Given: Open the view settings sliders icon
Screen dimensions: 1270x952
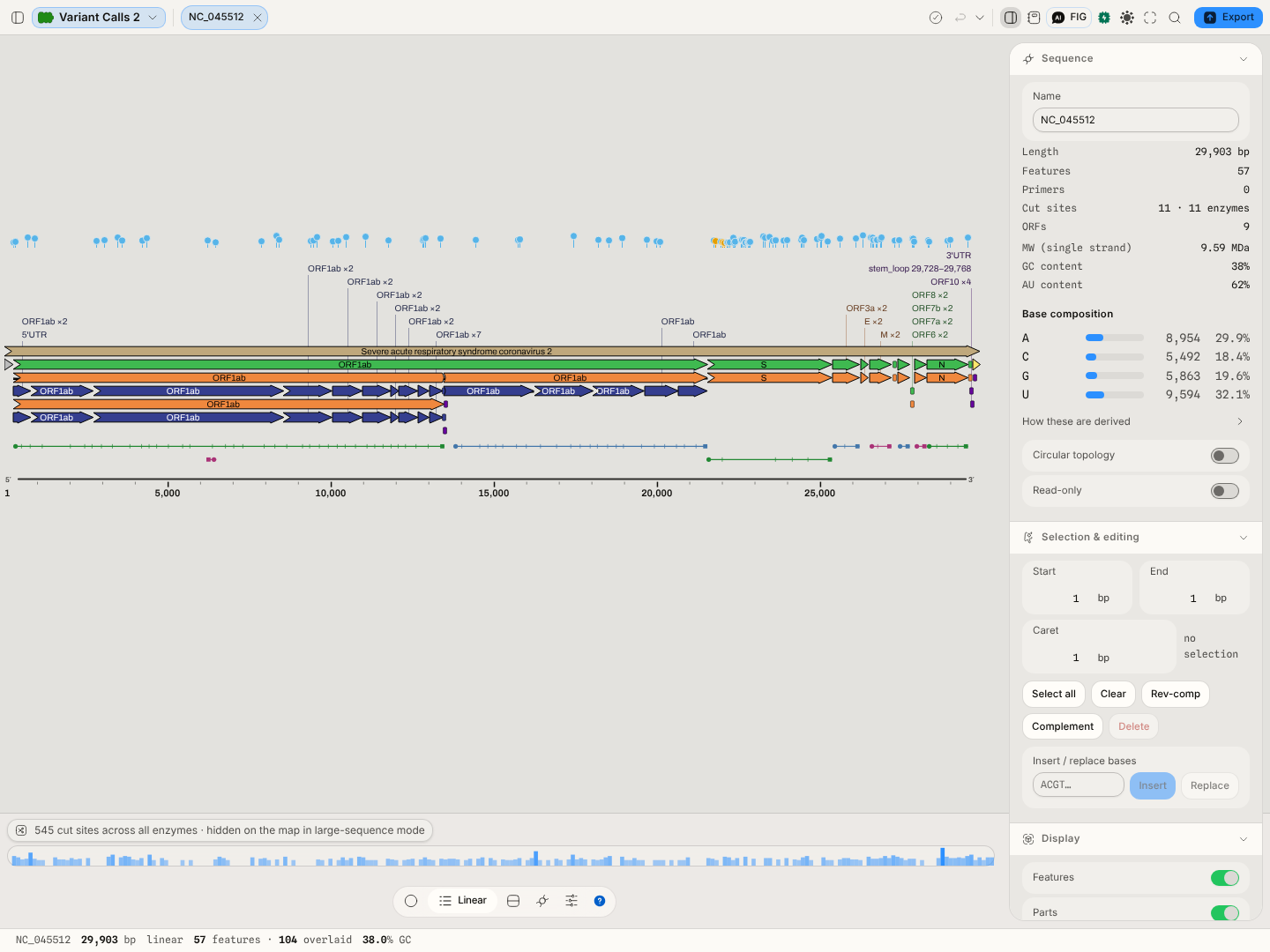Looking at the screenshot, I should coord(571,901).
